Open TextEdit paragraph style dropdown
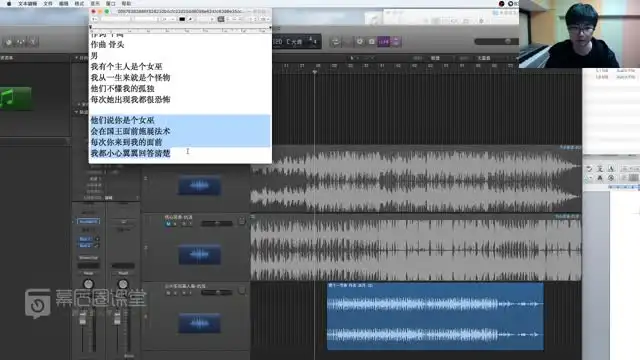Viewport: 640px width, 360px height. [x=95, y=19]
